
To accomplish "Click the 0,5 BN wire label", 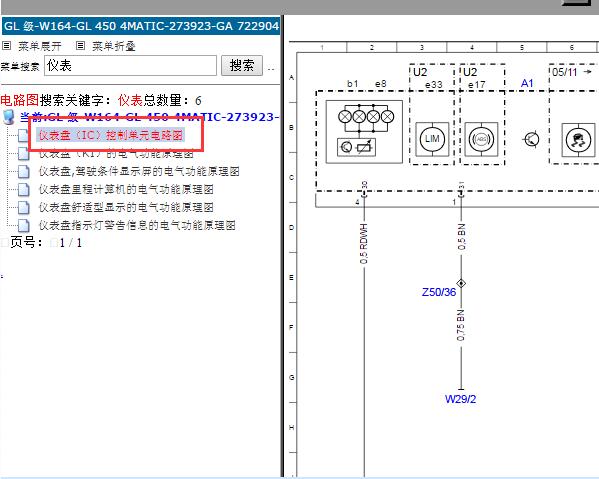I will coord(461,237).
